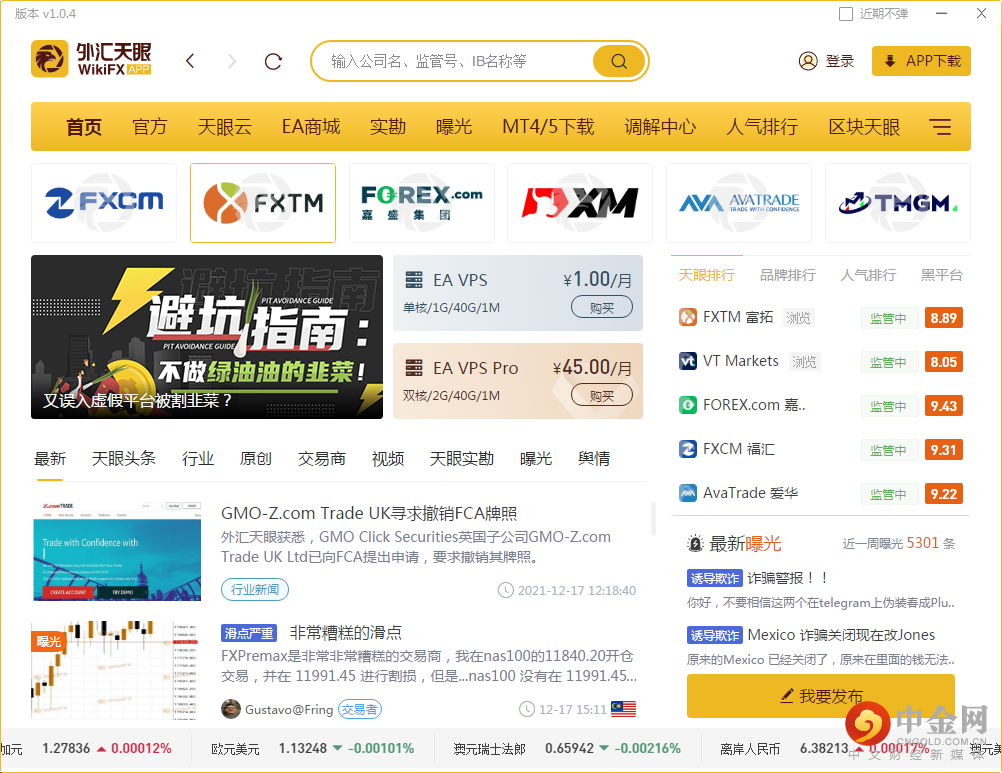Click the user login avatar icon
The image size is (1002, 773).
coord(808,61)
